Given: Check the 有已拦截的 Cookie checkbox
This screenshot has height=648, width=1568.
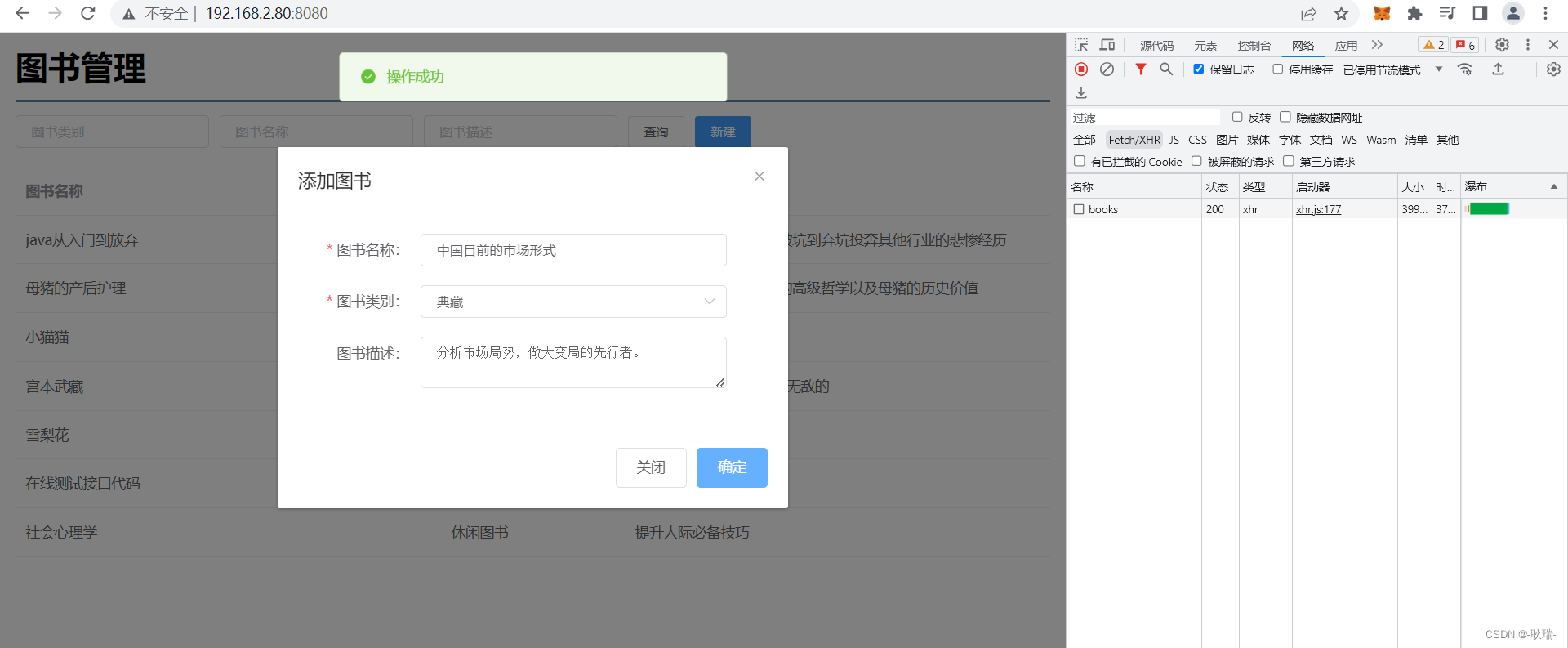Looking at the screenshot, I should pos(1080,161).
